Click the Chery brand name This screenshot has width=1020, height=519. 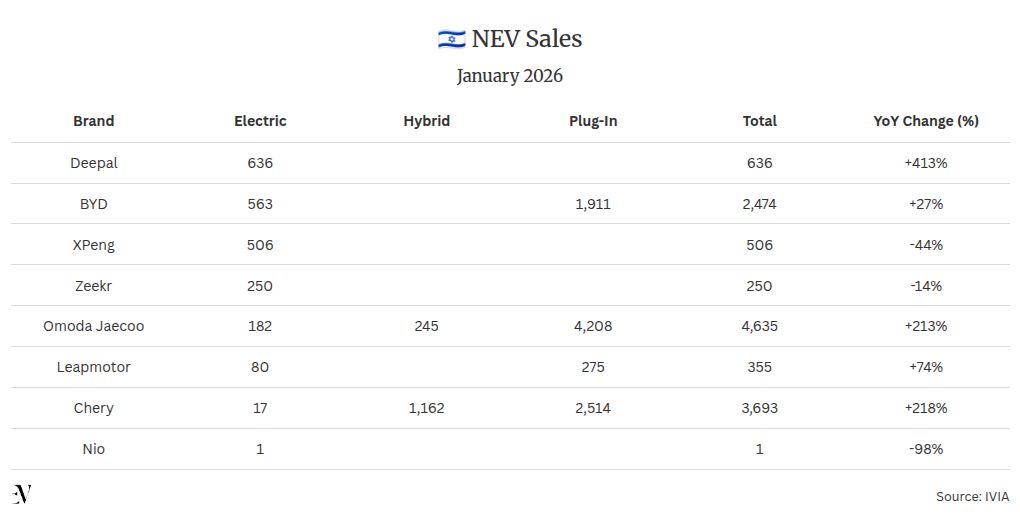94,408
